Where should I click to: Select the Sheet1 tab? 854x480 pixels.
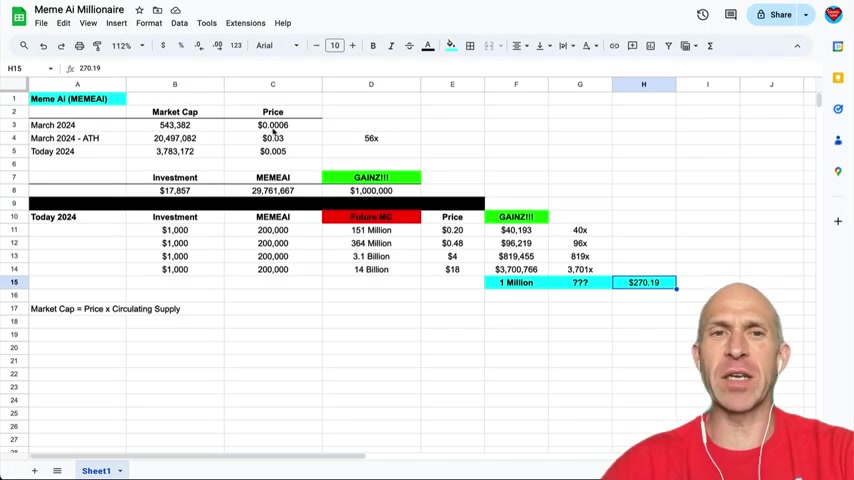pos(101,471)
